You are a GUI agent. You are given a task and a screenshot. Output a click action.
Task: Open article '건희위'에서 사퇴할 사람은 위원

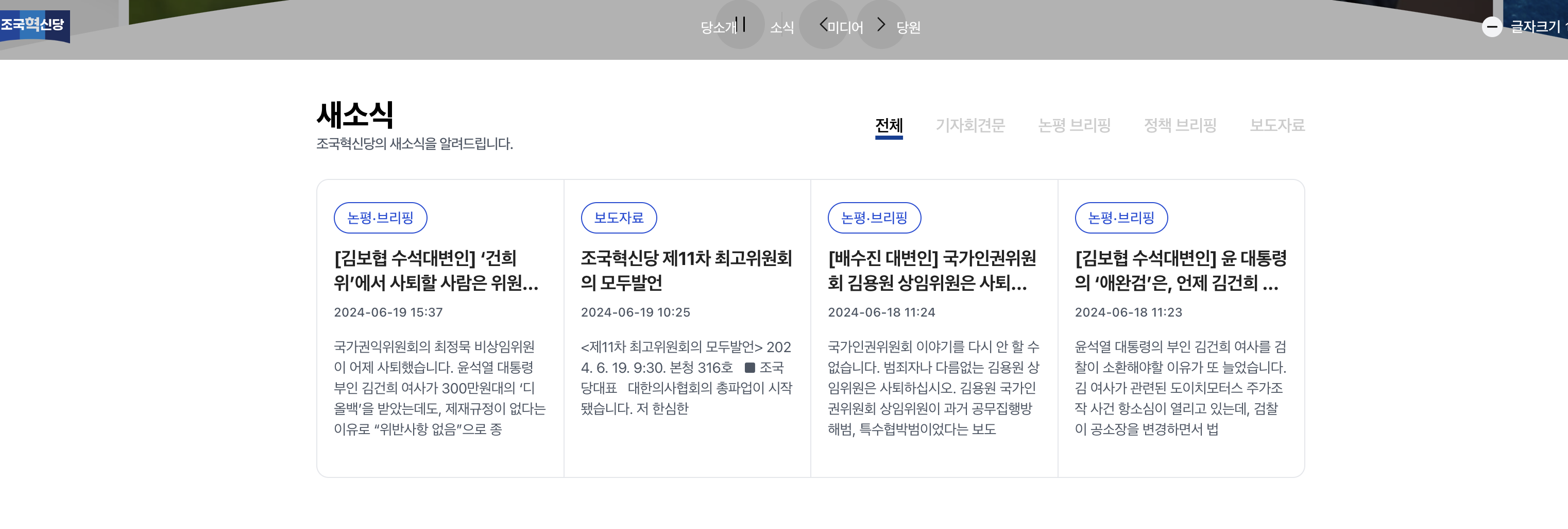(x=436, y=271)
